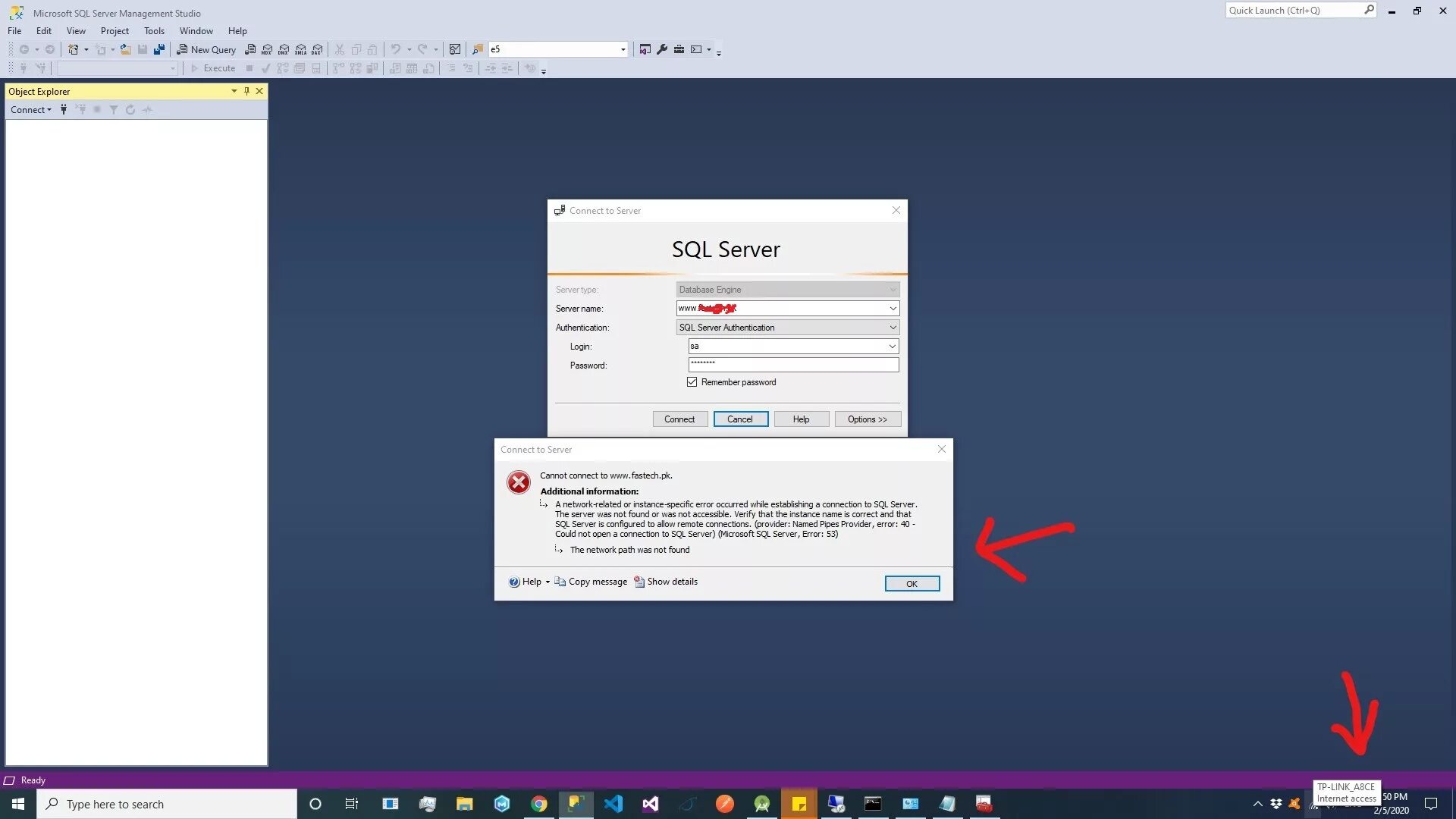The width and height of the screenshot is (1456, 819).
Task: Click Options >> to expand connection settings
Action: click(867, 419)
